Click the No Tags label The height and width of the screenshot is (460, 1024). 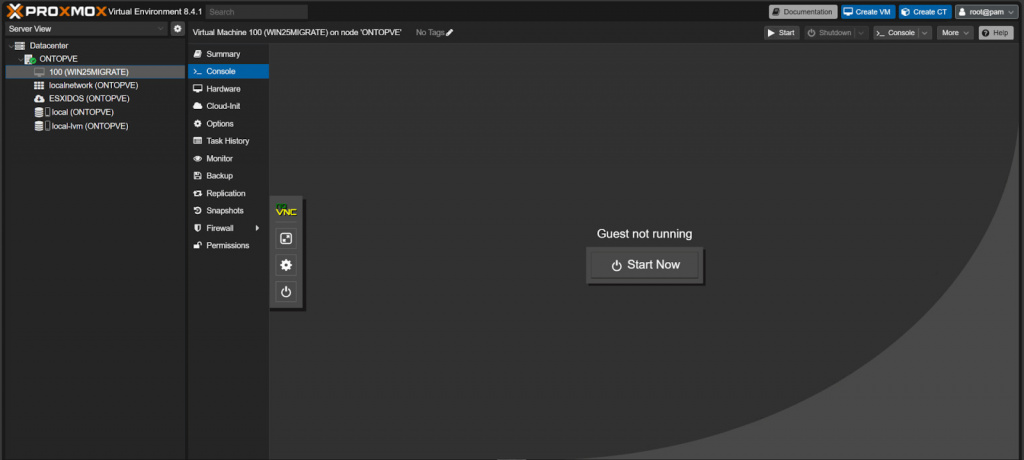pyautogui.click(x=430, y=33)
